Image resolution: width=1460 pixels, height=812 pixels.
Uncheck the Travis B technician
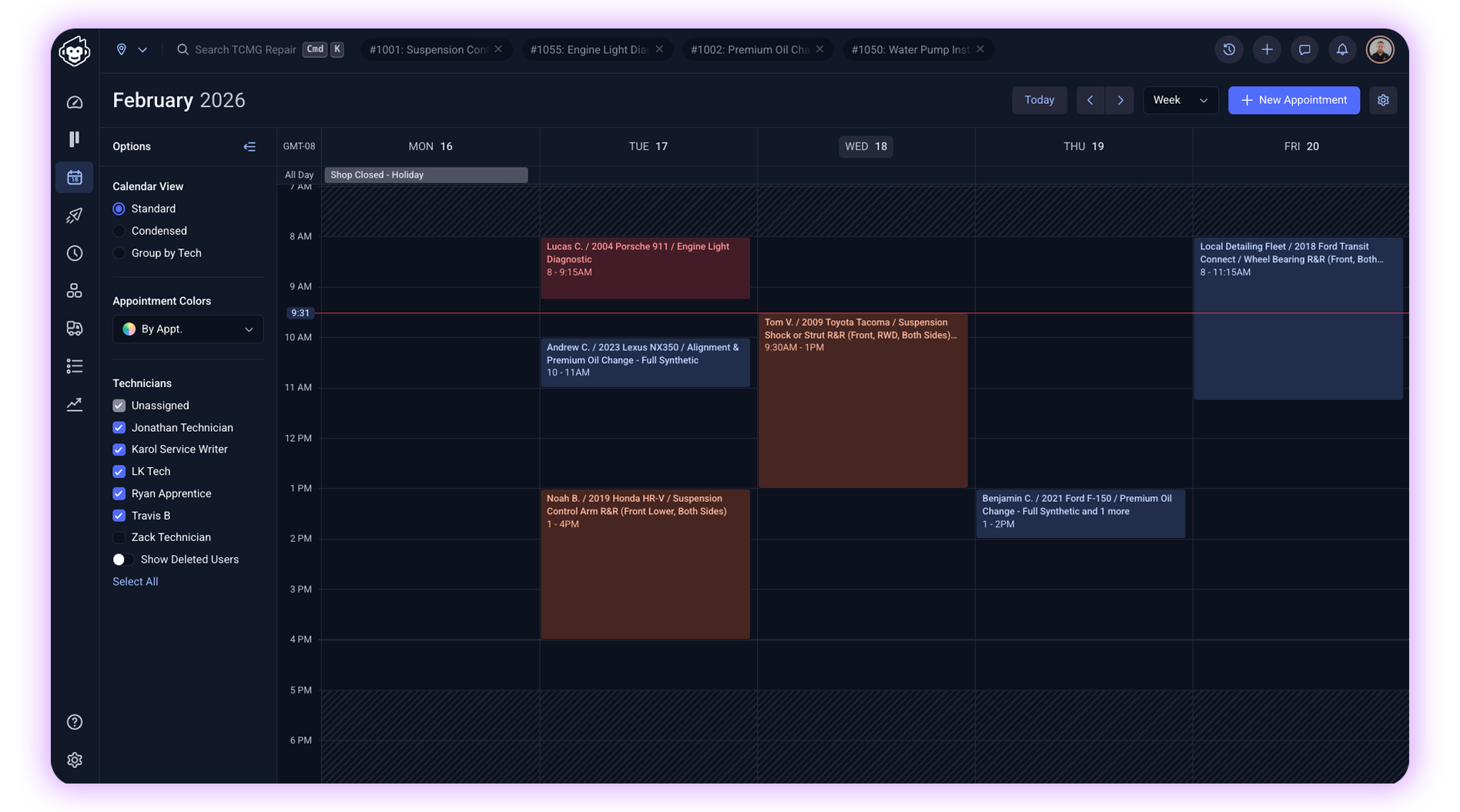pyautogui.click(x=119, y=516)
